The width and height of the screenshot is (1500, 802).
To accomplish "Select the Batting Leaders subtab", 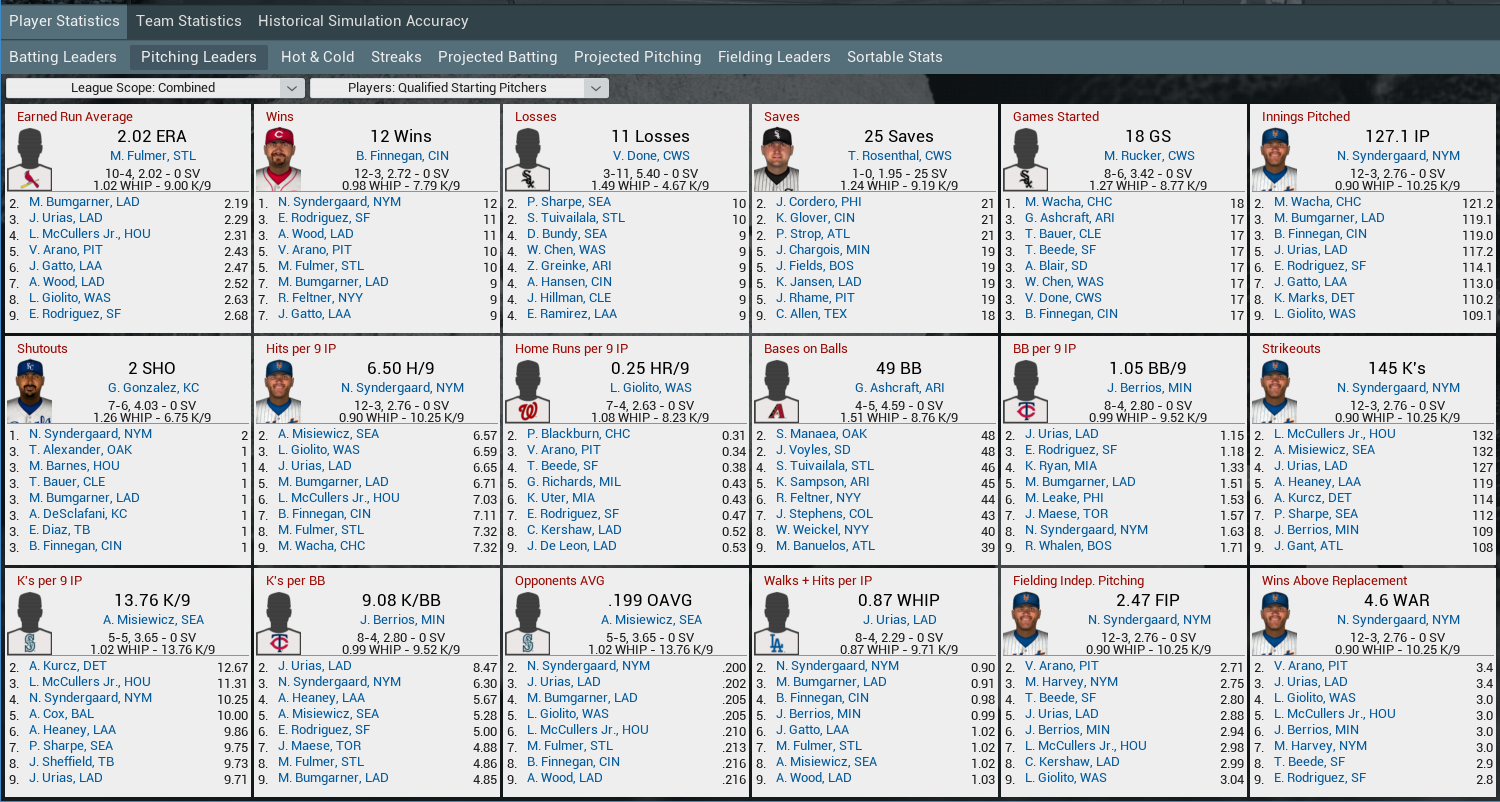I will click(63, 57).
